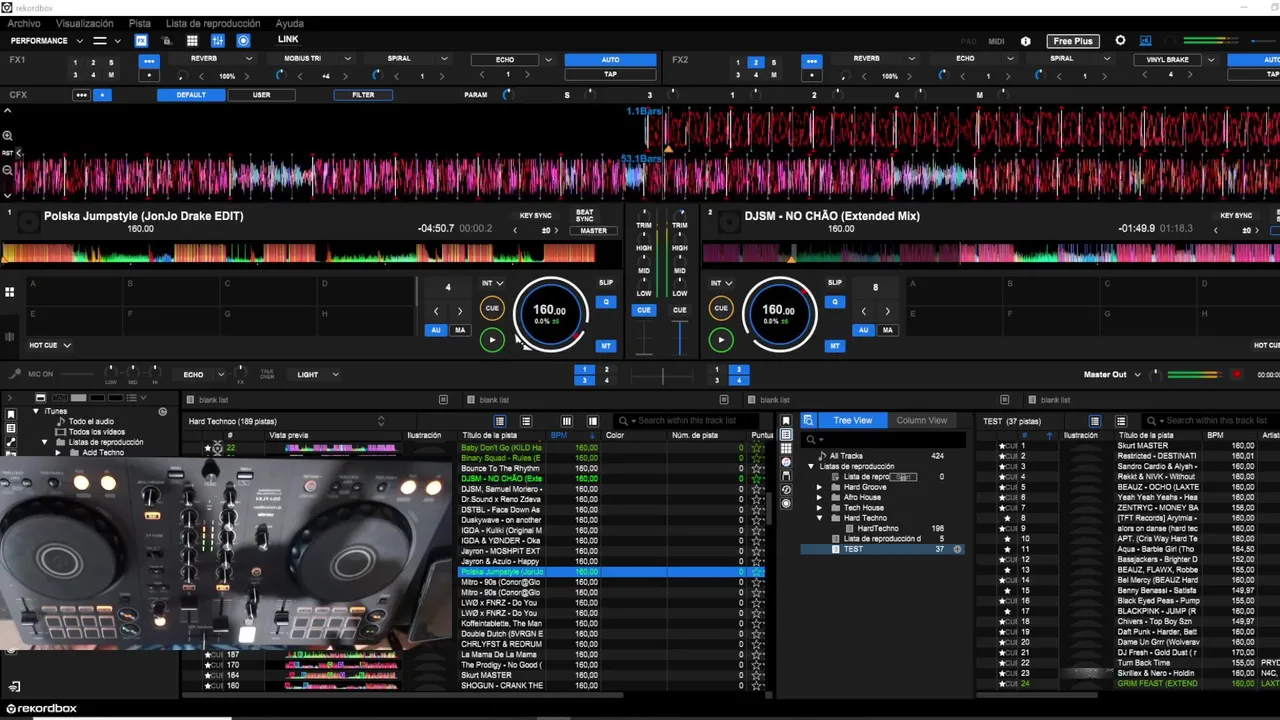Screen dimensions: 1280x720
Task: Zoom out waveform with magnifier minus
Action: (x=8, y=170)
